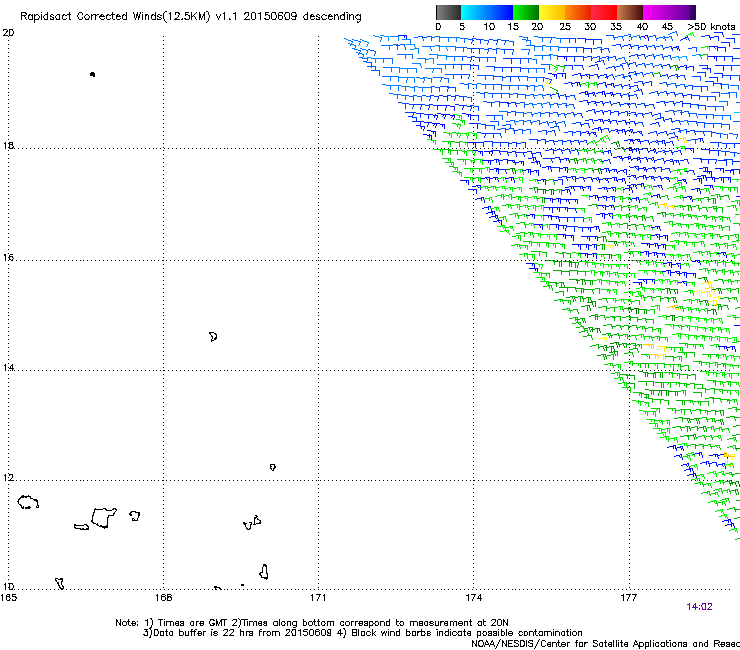Click longitude axis label '171'
The height and width of the screenshot is (650, 740).
pos(318,598)
